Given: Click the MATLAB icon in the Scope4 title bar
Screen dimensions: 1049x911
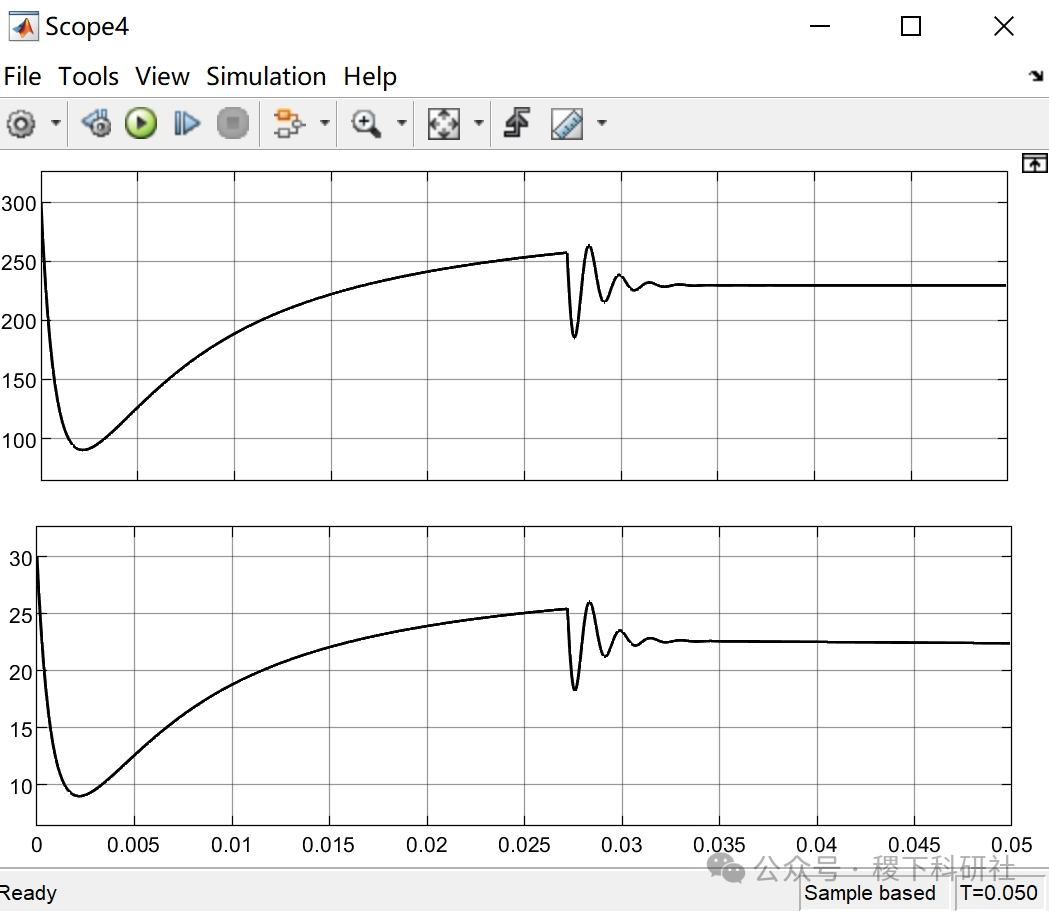Looking at the screenshot, I should (23, 27).
